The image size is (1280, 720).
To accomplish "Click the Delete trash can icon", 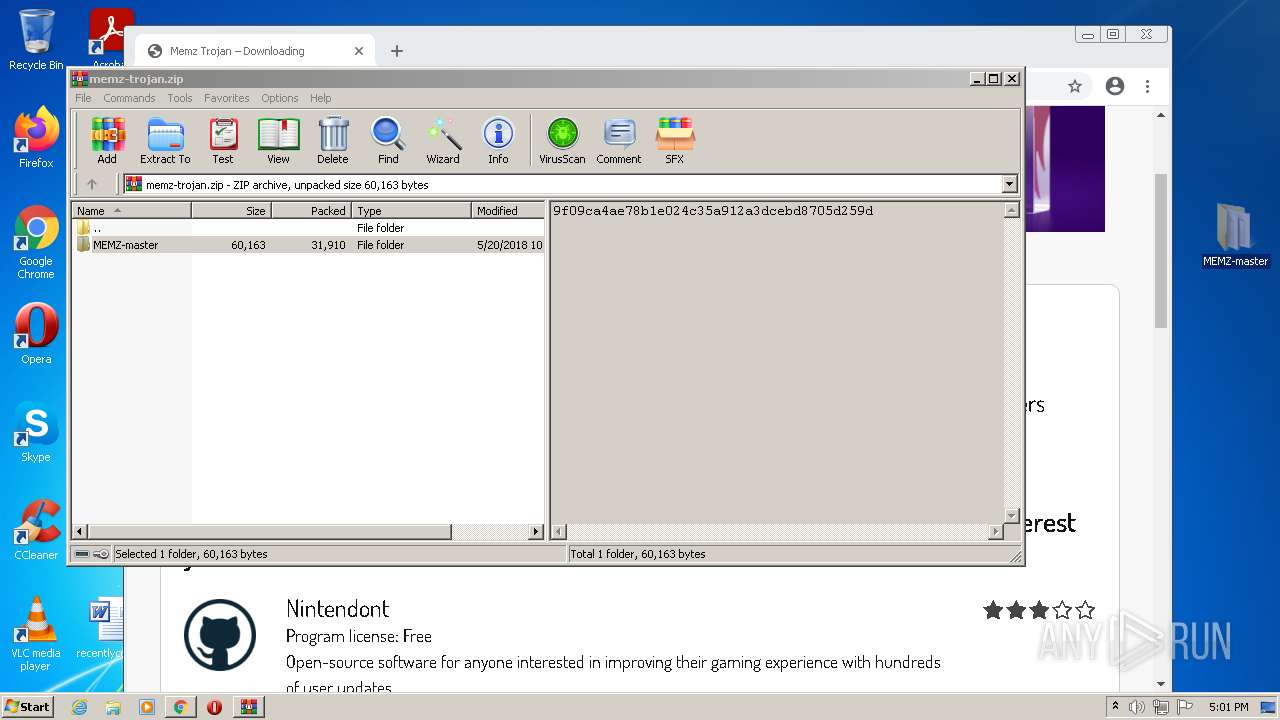I will tap(333, 140).
